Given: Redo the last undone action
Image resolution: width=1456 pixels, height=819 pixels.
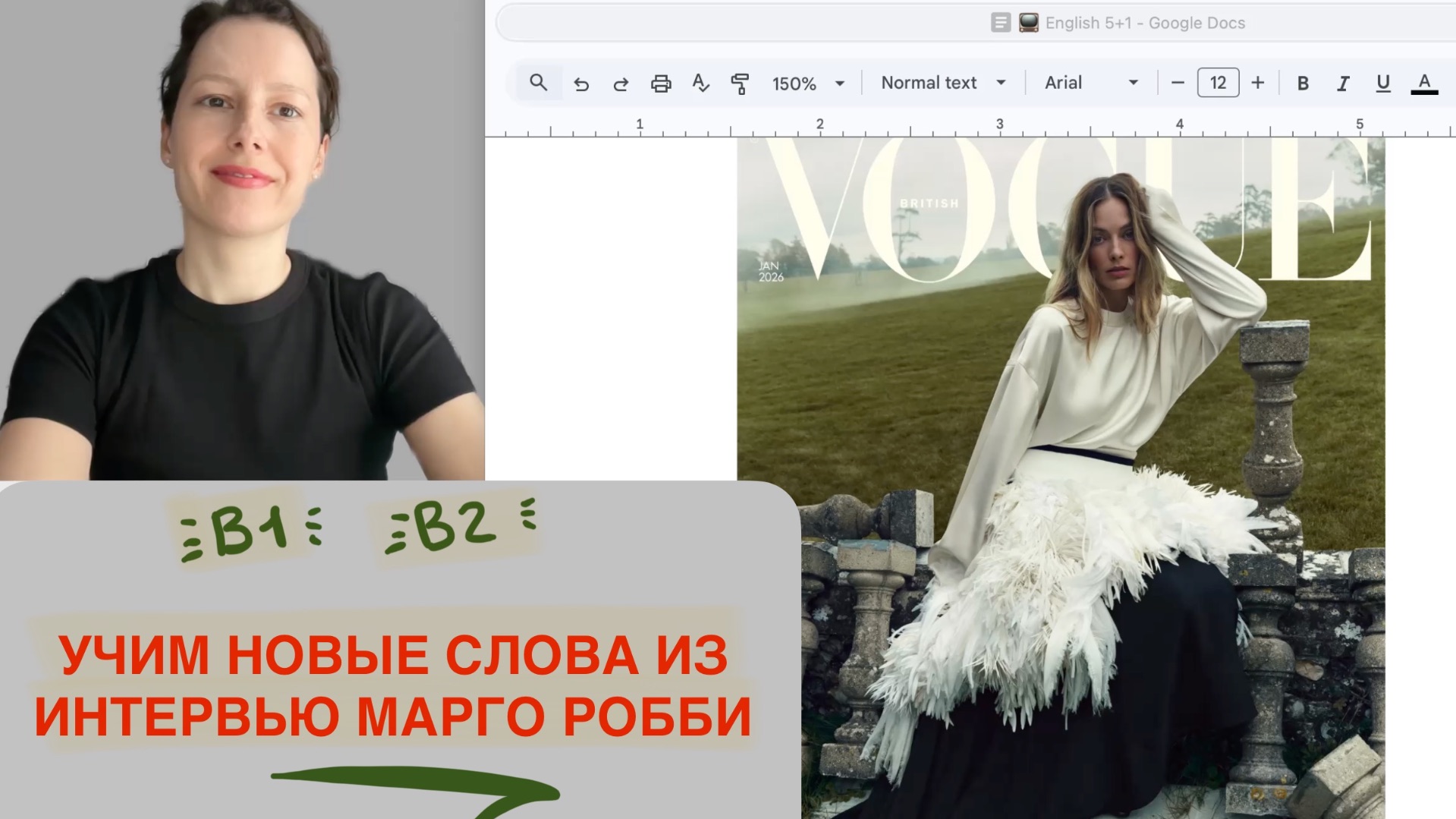Looking at the screenshot, I should 621,83.
